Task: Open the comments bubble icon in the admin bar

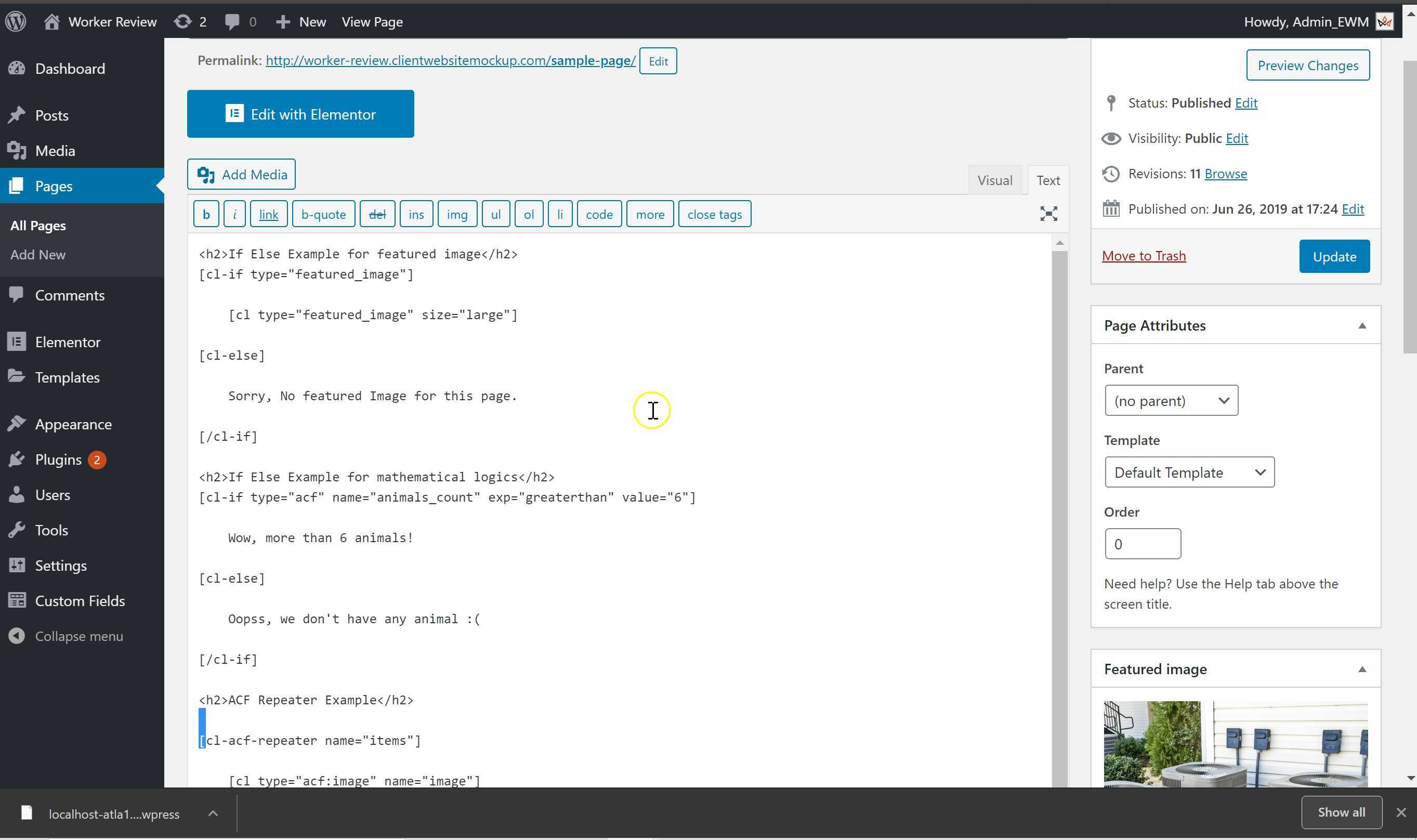Action: pos(231,21)
